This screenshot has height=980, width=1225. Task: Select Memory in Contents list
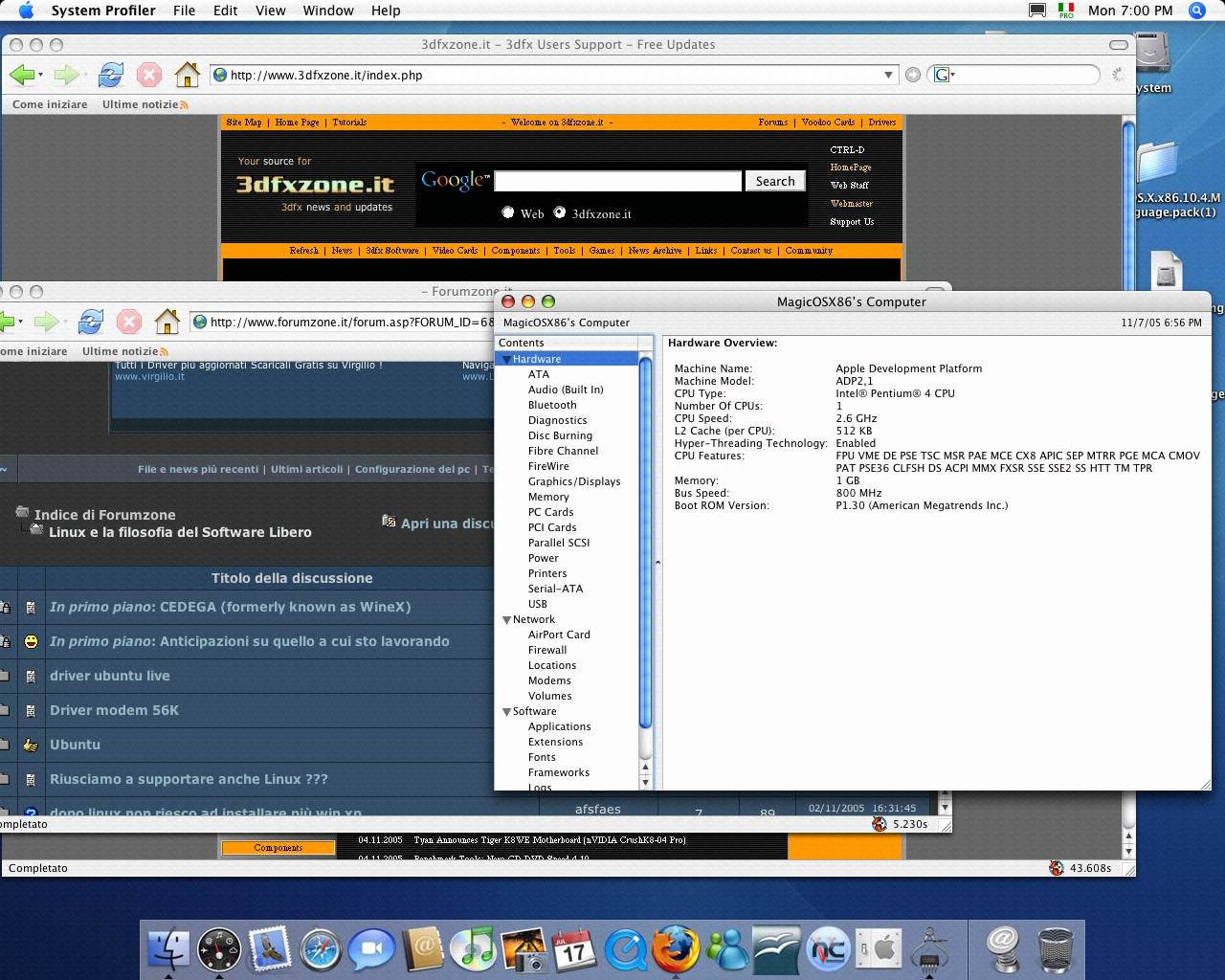pos(548,497)
